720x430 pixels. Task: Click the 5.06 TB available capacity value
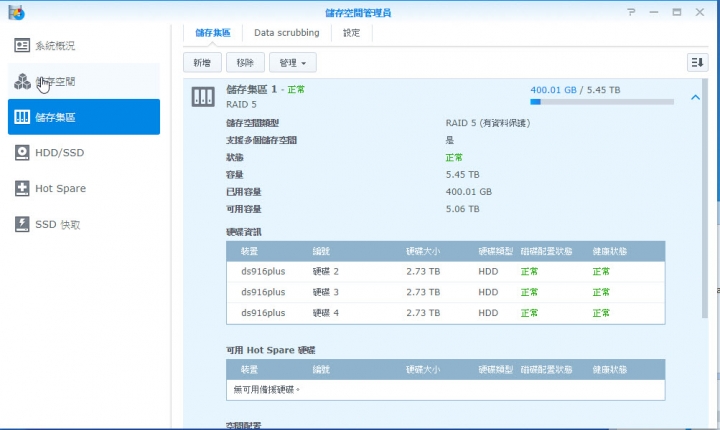coord(462,209)
